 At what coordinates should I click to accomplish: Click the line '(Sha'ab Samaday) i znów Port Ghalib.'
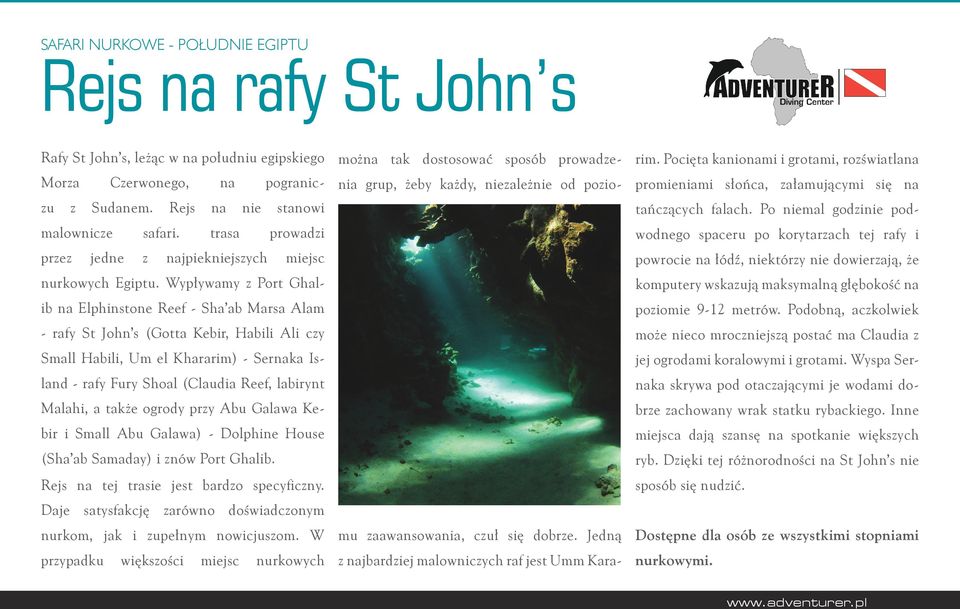click(158, 459)
